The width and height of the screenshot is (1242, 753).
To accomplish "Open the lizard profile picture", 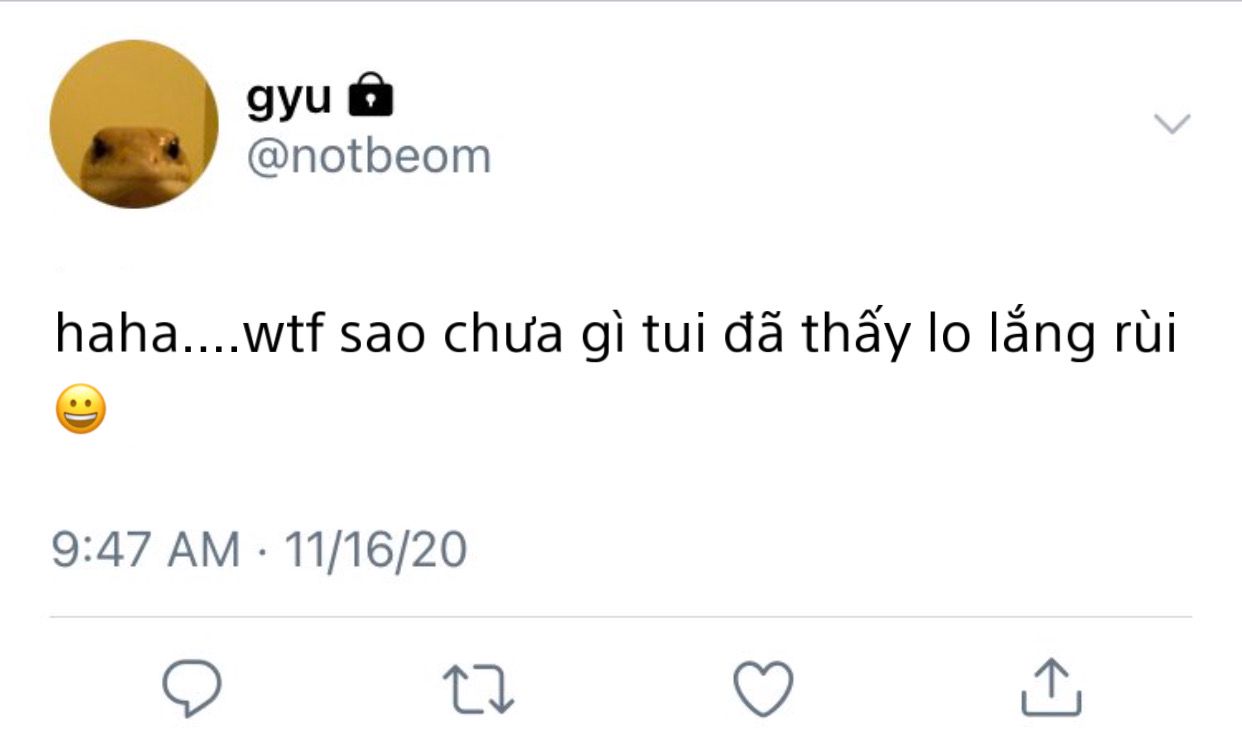I will [x=133, y=124].
